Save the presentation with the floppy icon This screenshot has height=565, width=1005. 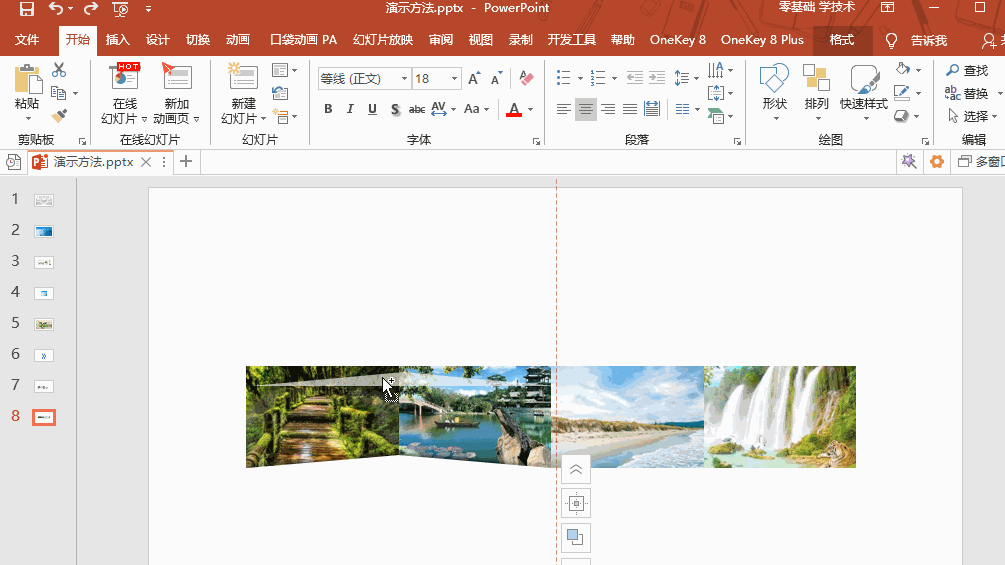pos(26,9)
